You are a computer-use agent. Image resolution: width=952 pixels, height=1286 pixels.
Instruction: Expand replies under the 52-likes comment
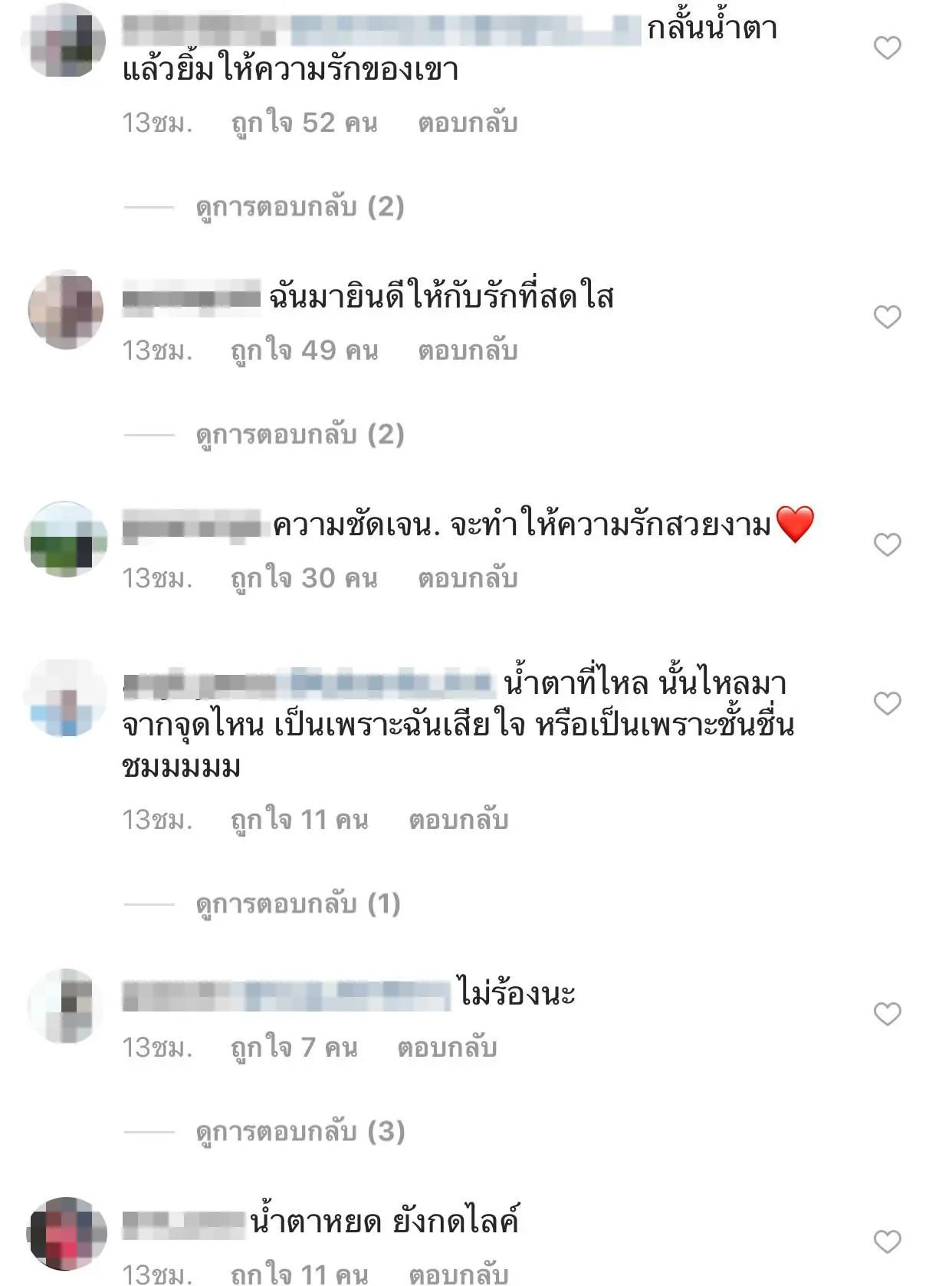(300, 207)
